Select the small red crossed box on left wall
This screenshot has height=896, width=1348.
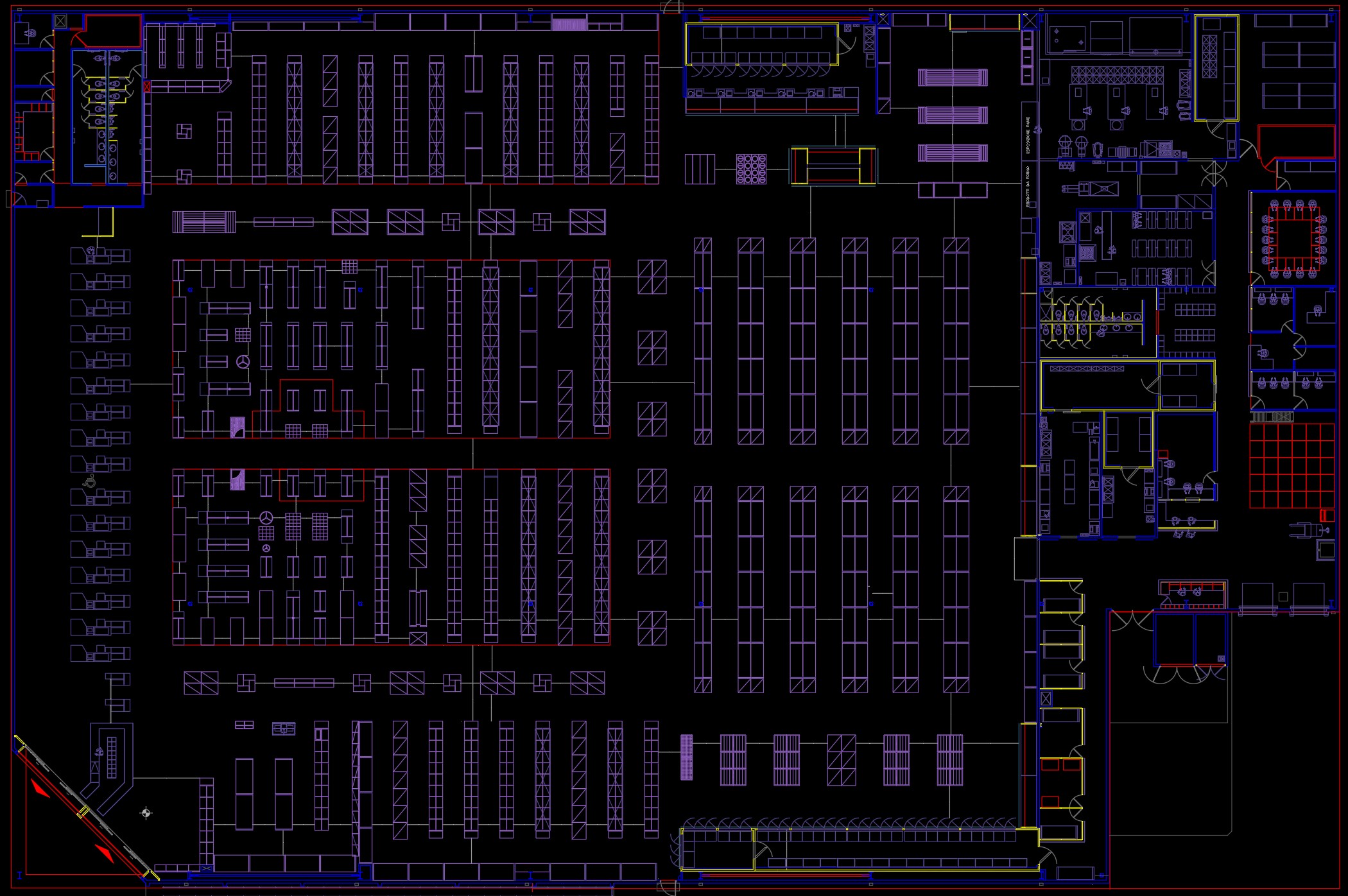click(147, 86)
